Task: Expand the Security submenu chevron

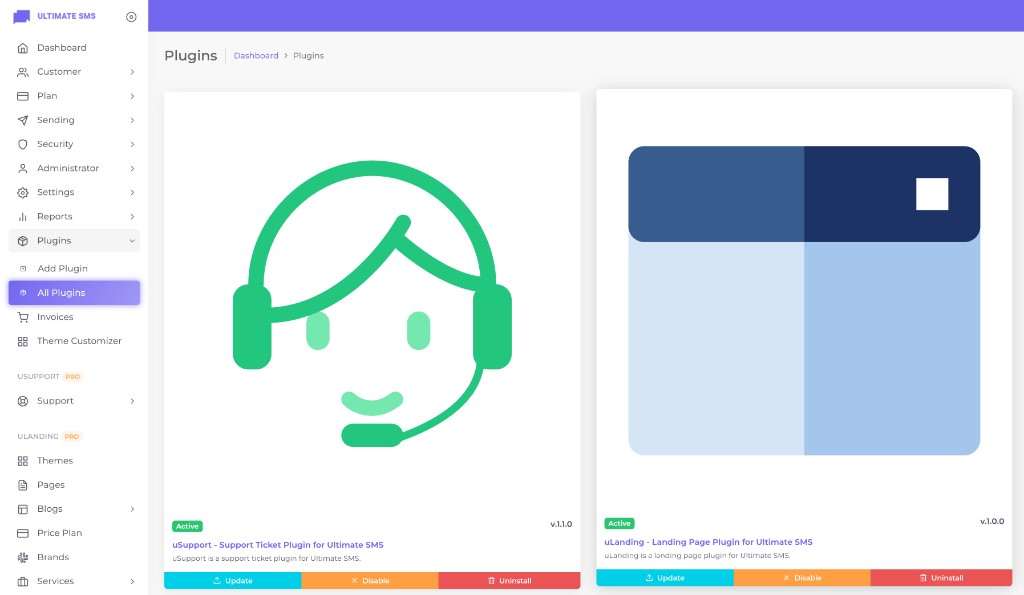Action: tap(132, 144)
